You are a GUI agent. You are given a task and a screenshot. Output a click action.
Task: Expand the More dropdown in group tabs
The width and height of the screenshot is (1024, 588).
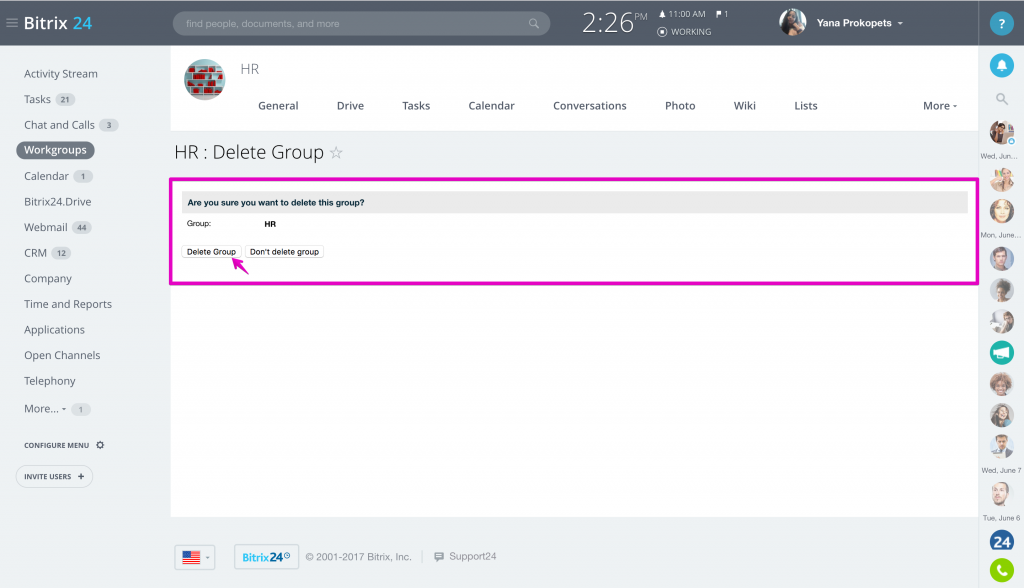(940, 106)
